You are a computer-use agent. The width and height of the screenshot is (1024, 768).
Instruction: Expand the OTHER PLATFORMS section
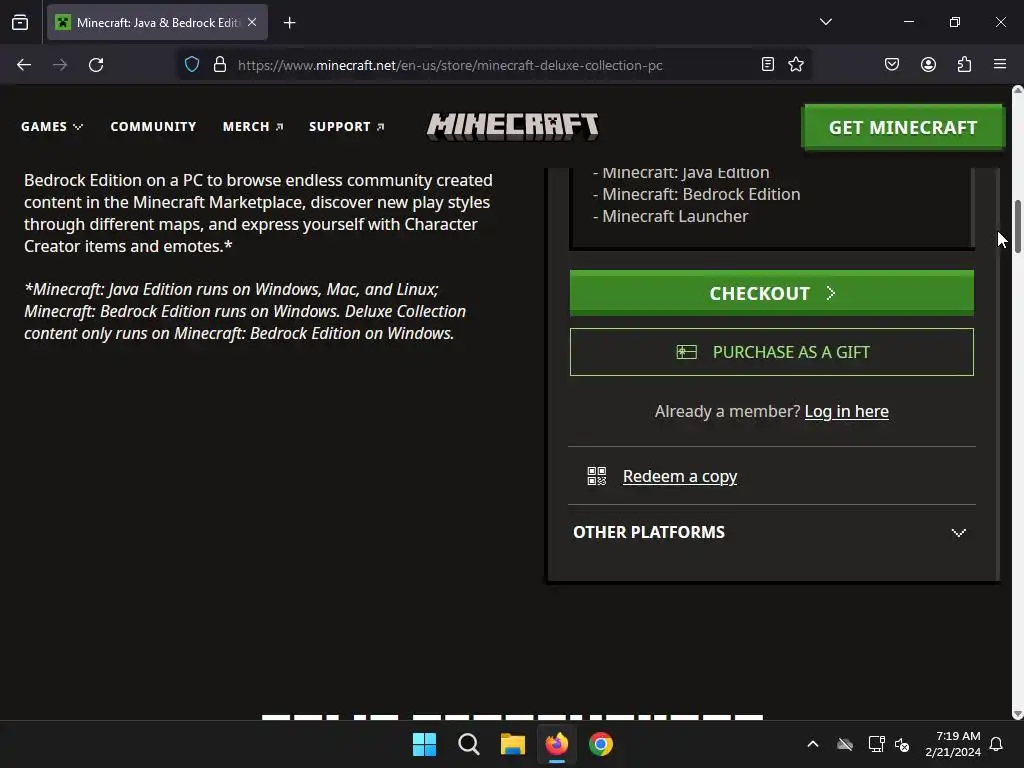(x=771, y=532)
